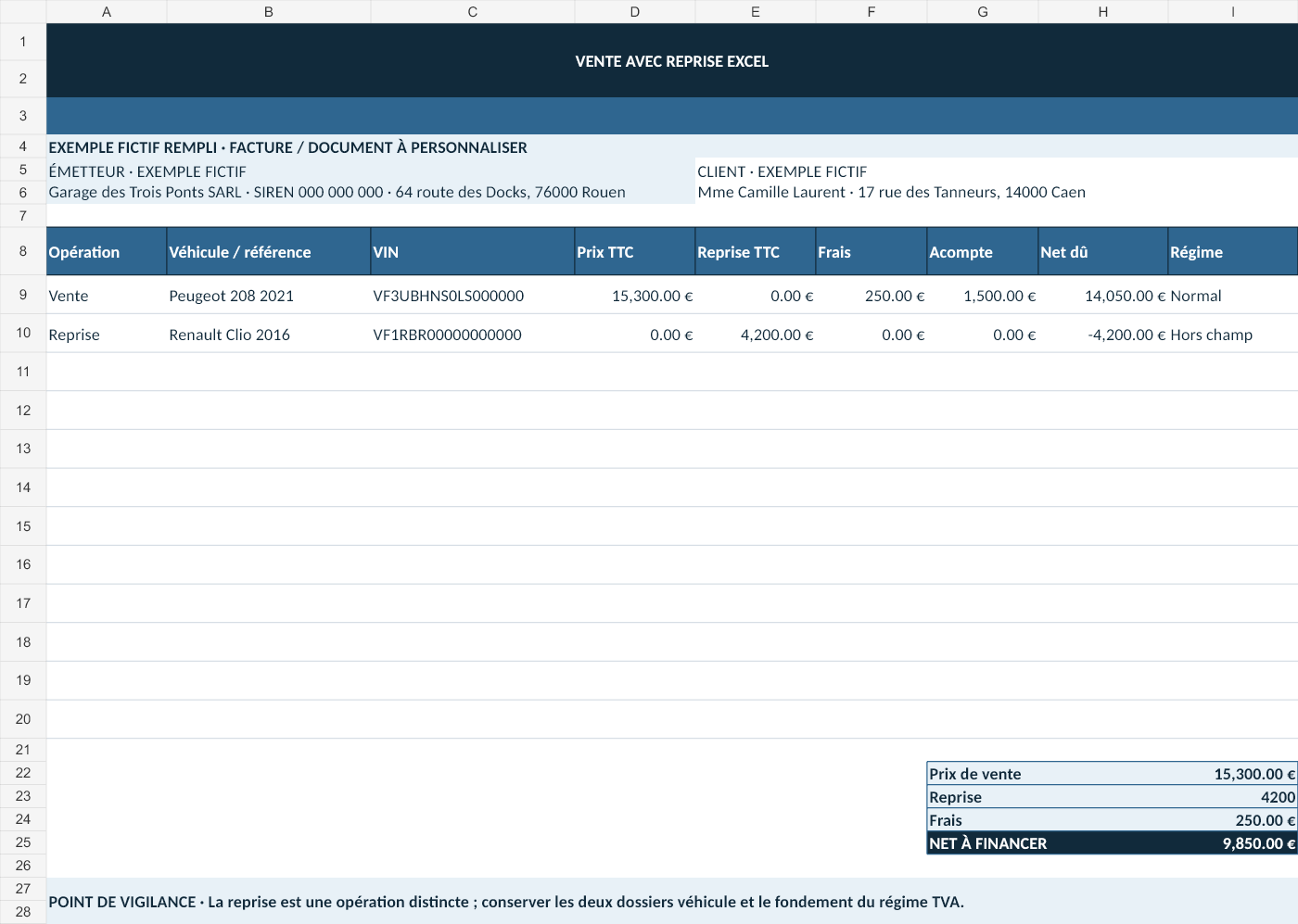The width and height of the screenshot is (1298, 924).
Task: Click the ÉMETTEUR · EXEMPLE FICTIF cell
Action: point(371,171)
